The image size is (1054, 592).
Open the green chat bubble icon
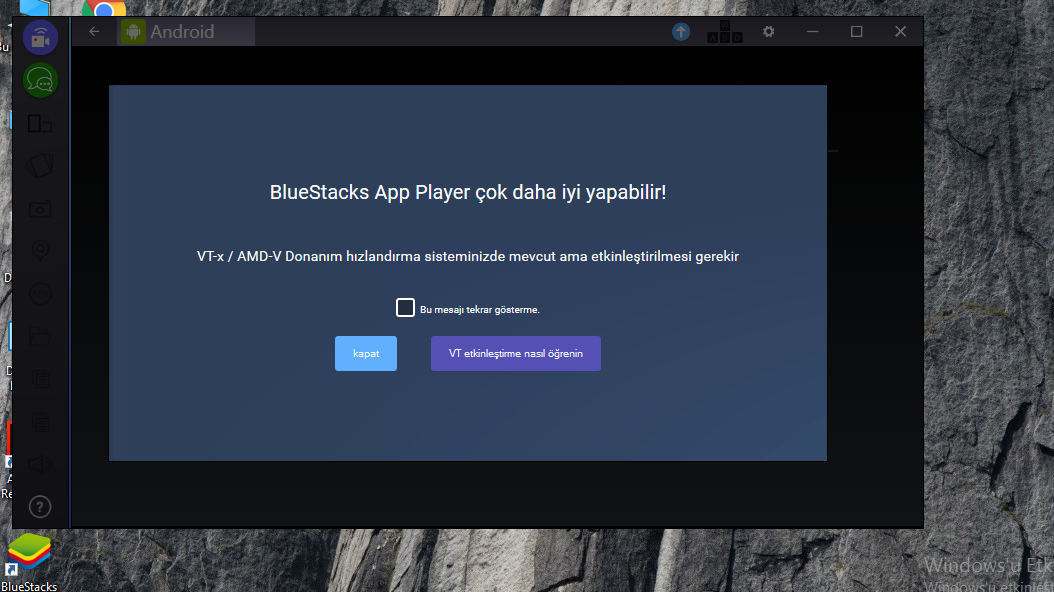click(x=40, y=81)
